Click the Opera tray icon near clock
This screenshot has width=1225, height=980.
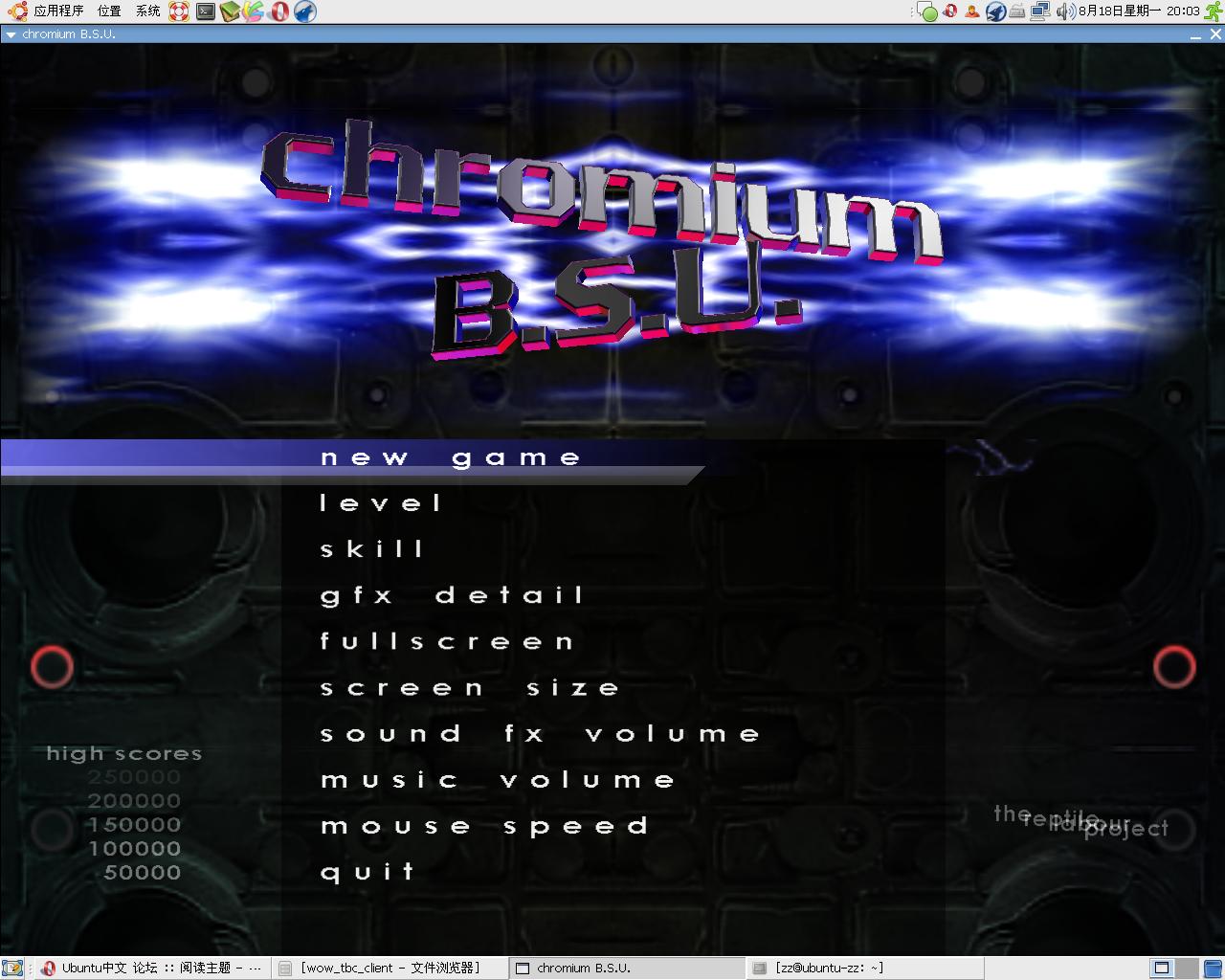coord(950,11)
